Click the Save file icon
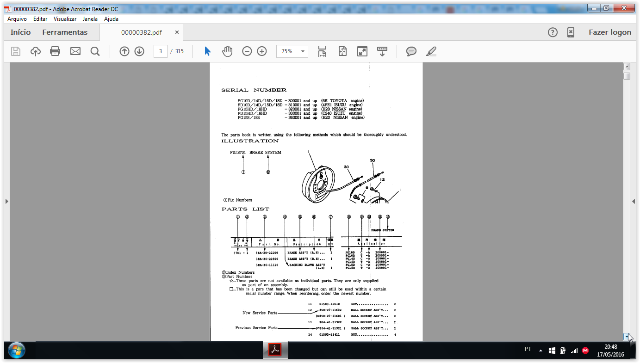The height and width of the screenshot is (363, 640). 16,51
